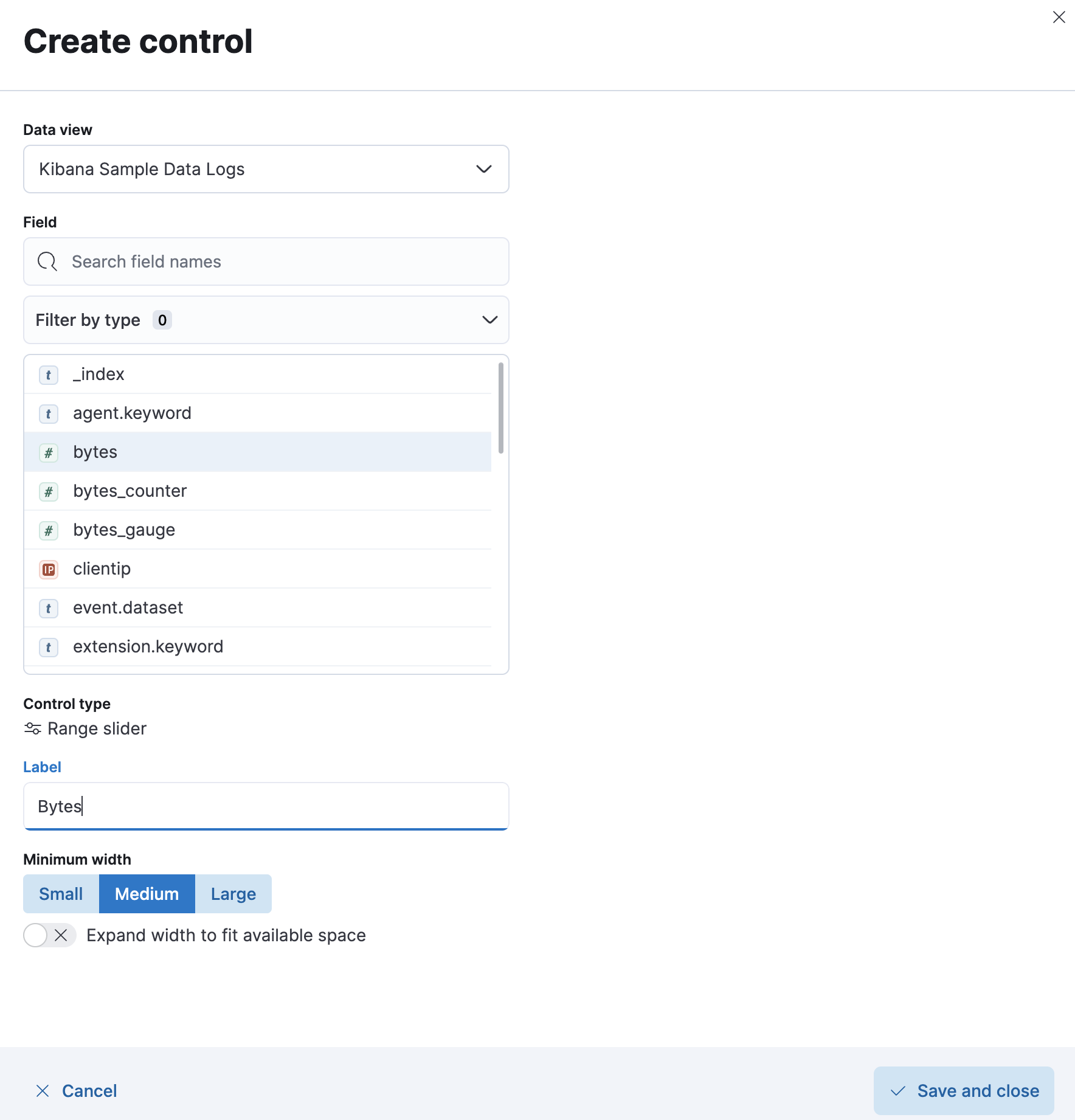Click the text icon beside extension.keyword
The image size is (1075, 1120).
click(x=49, y=647)
